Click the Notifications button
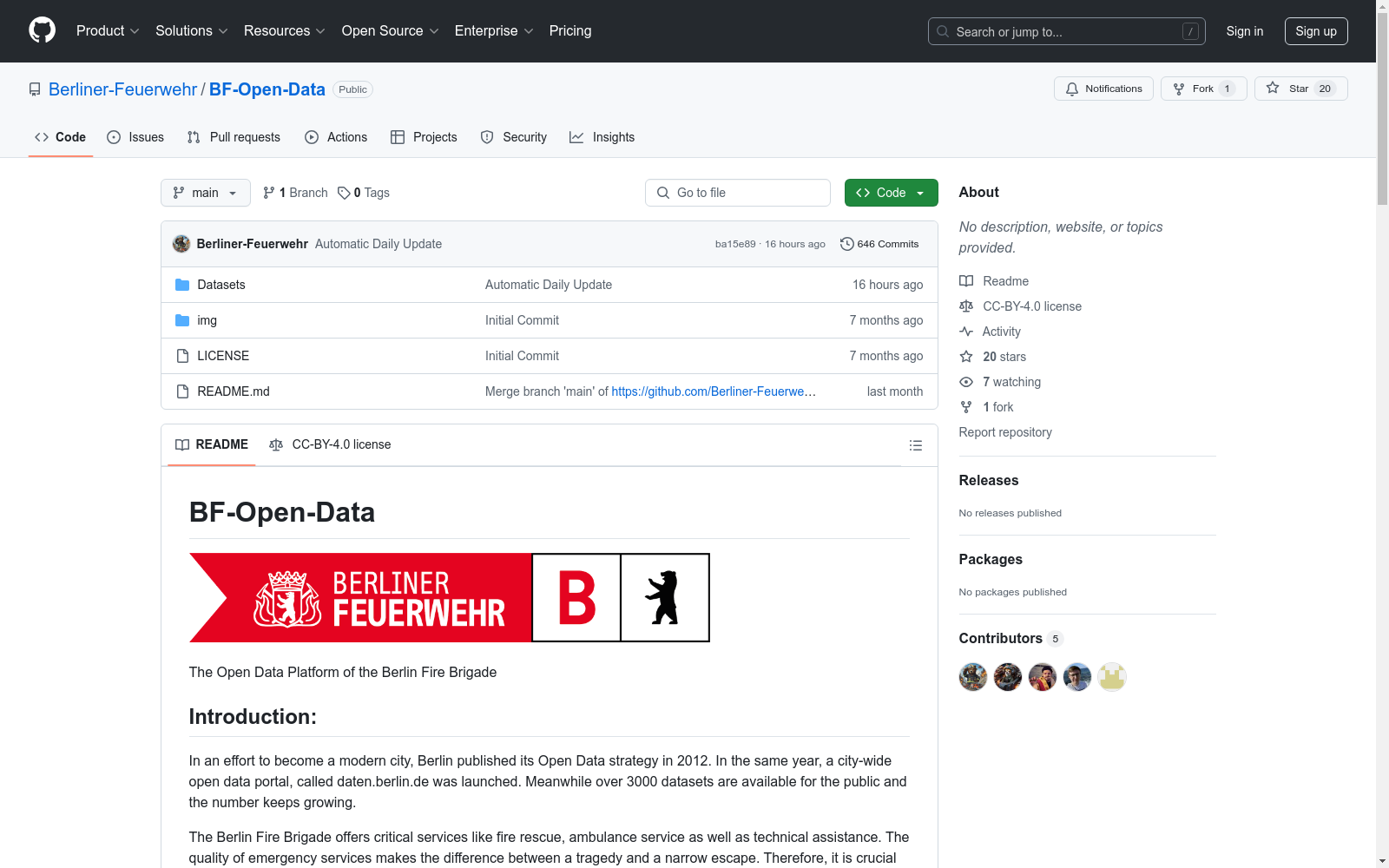This screenshot has height=868, width=1389. tap(1103, 89)
